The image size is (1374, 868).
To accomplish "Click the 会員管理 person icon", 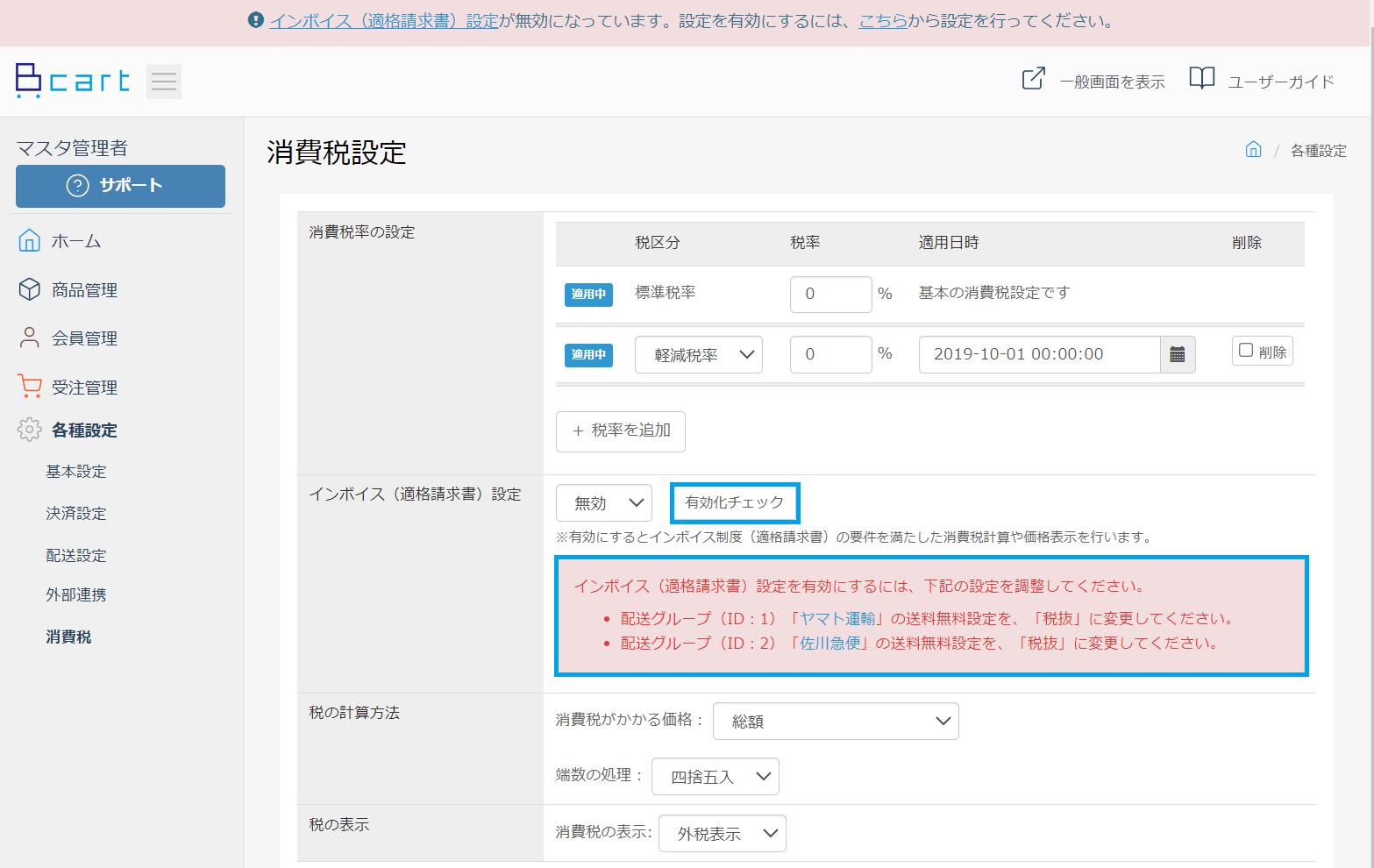I will [30, 338].
